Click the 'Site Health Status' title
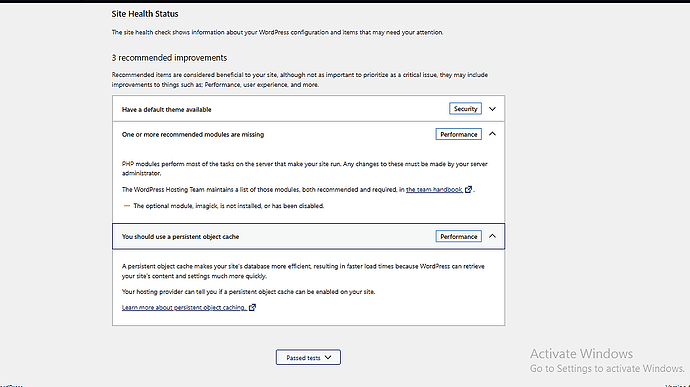This screenshot has height=387, width=690. click(145, 14)
